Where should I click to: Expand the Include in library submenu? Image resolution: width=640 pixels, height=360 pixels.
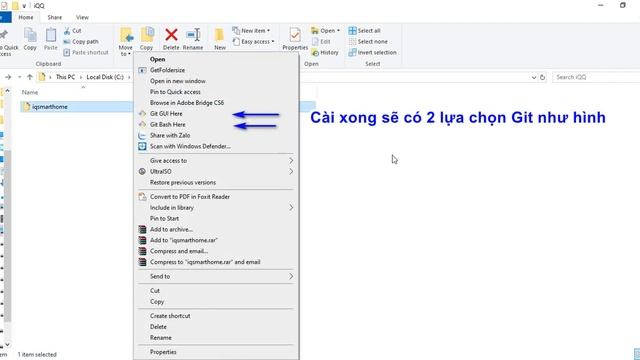tap(217, 207)
